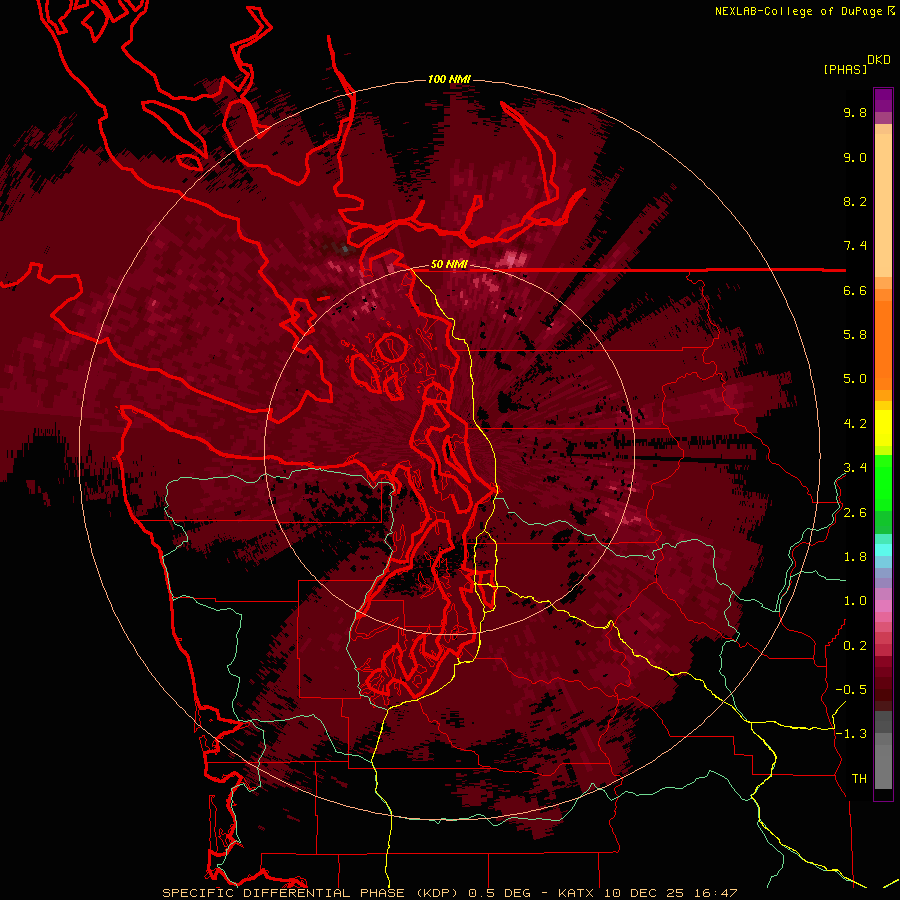Image resolution: width=900 pixels, height=900 pixels.
Task: Click the 9.8 value on color scale
Action: coord(855,112)
